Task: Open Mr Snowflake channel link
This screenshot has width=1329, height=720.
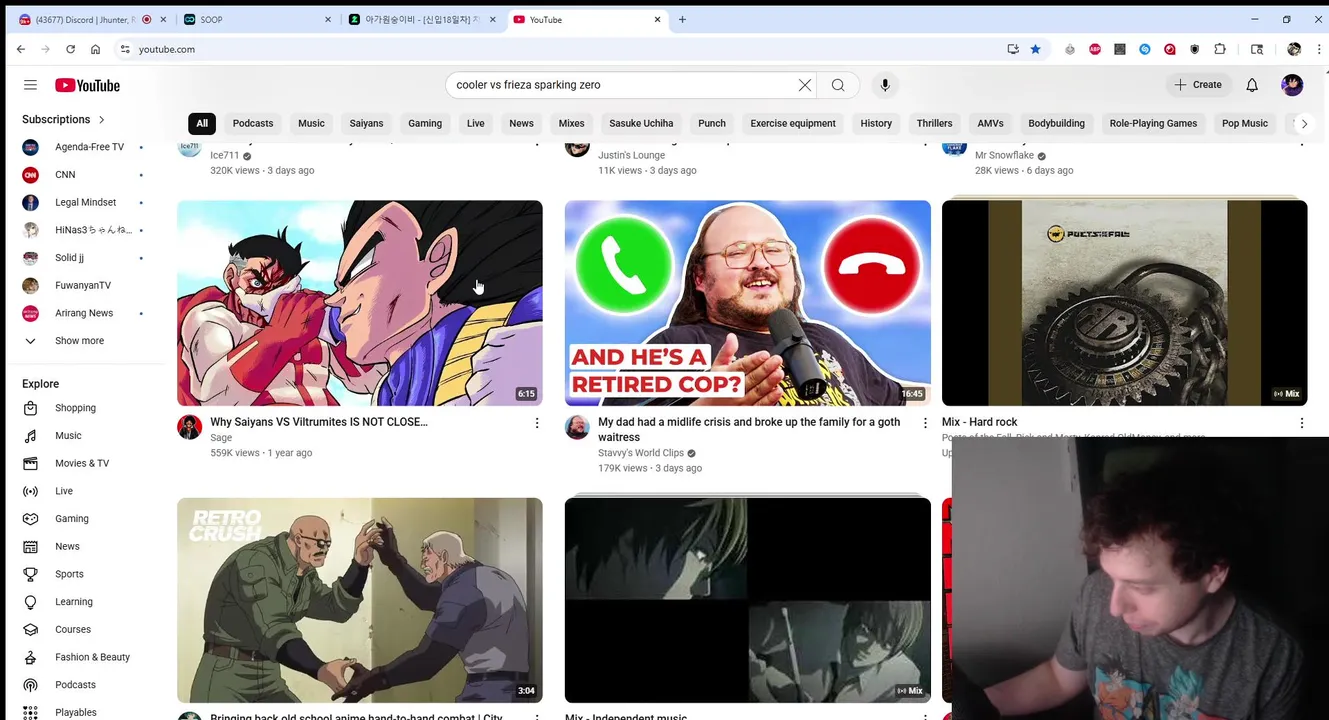Action: coord(1004,155)
